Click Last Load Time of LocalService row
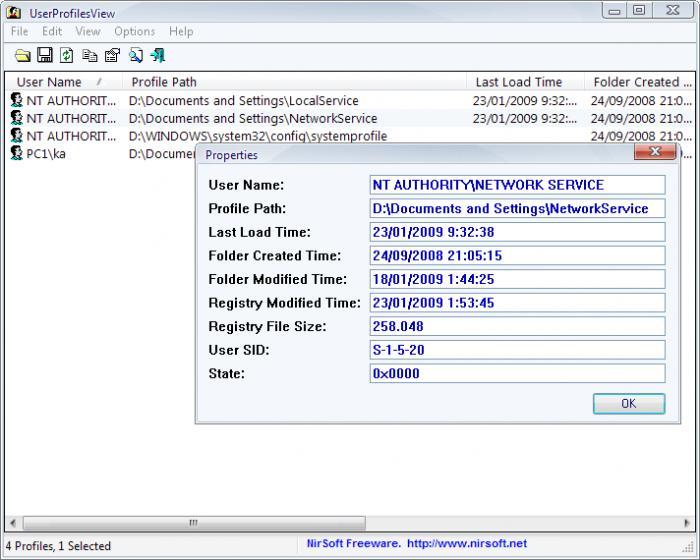The width and height of the screenshot is (700, 560). [525, 100]
